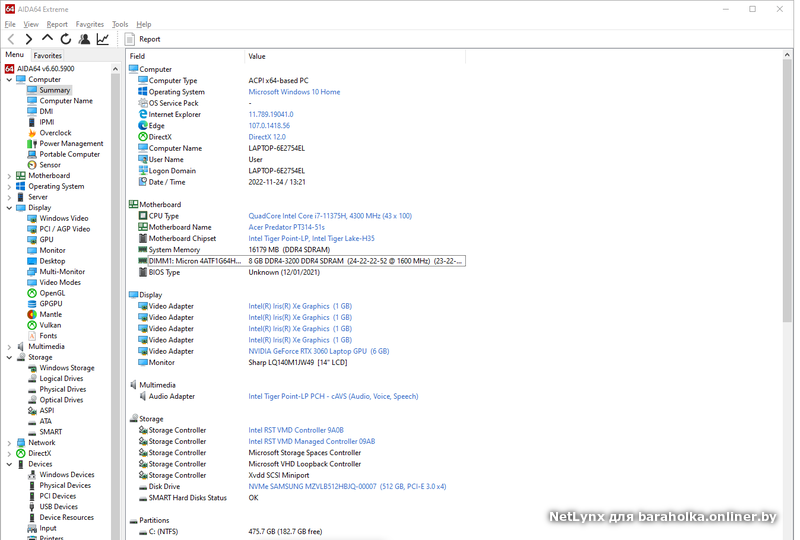Viewport: 800px width, 540px height.
Task: Open Microsoft Windows 10 Home link
Action: pyautogui.click(x=294, y=92)
